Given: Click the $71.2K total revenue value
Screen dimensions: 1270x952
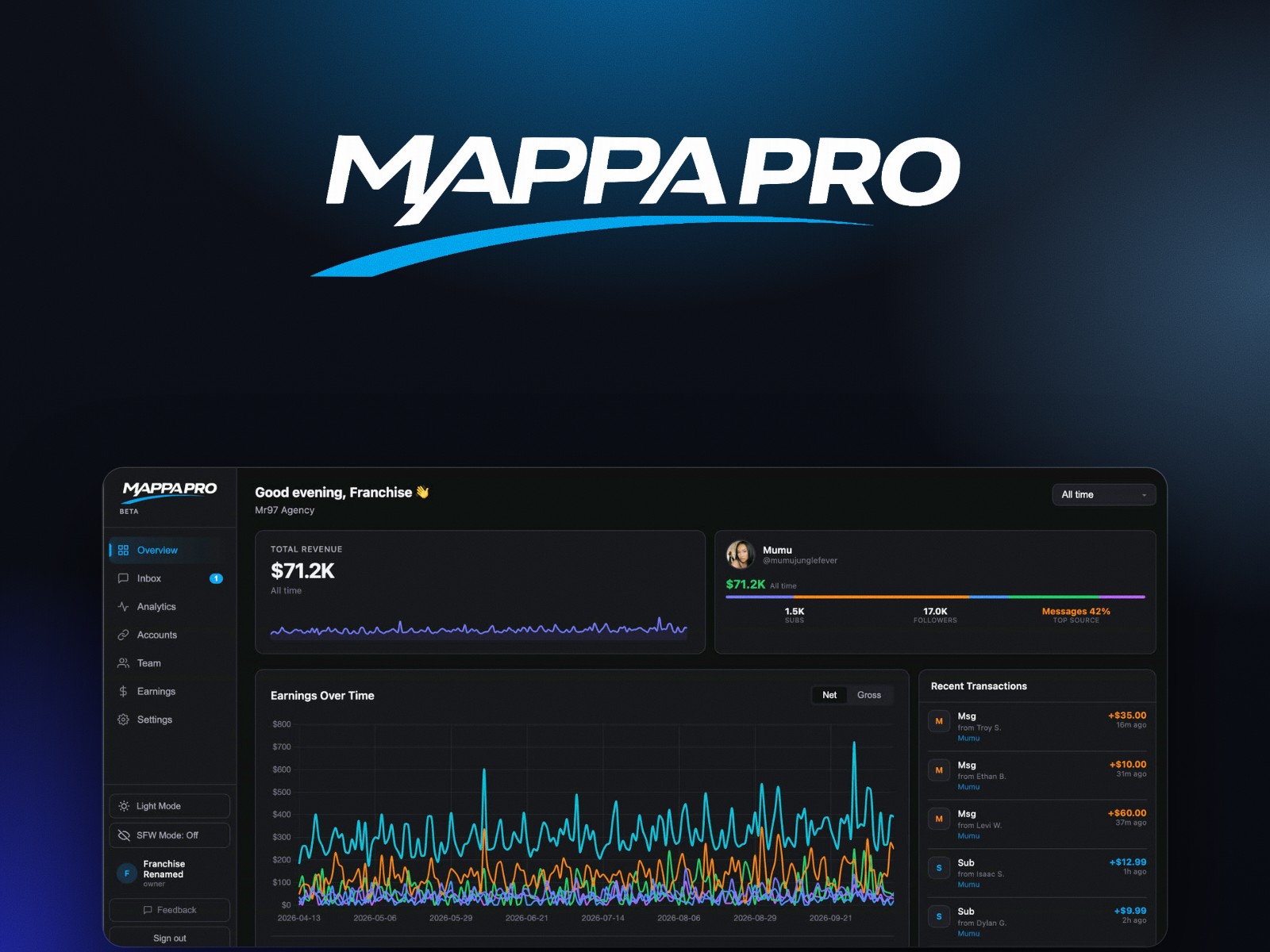Looking at the screenshot, I should 302,570.
